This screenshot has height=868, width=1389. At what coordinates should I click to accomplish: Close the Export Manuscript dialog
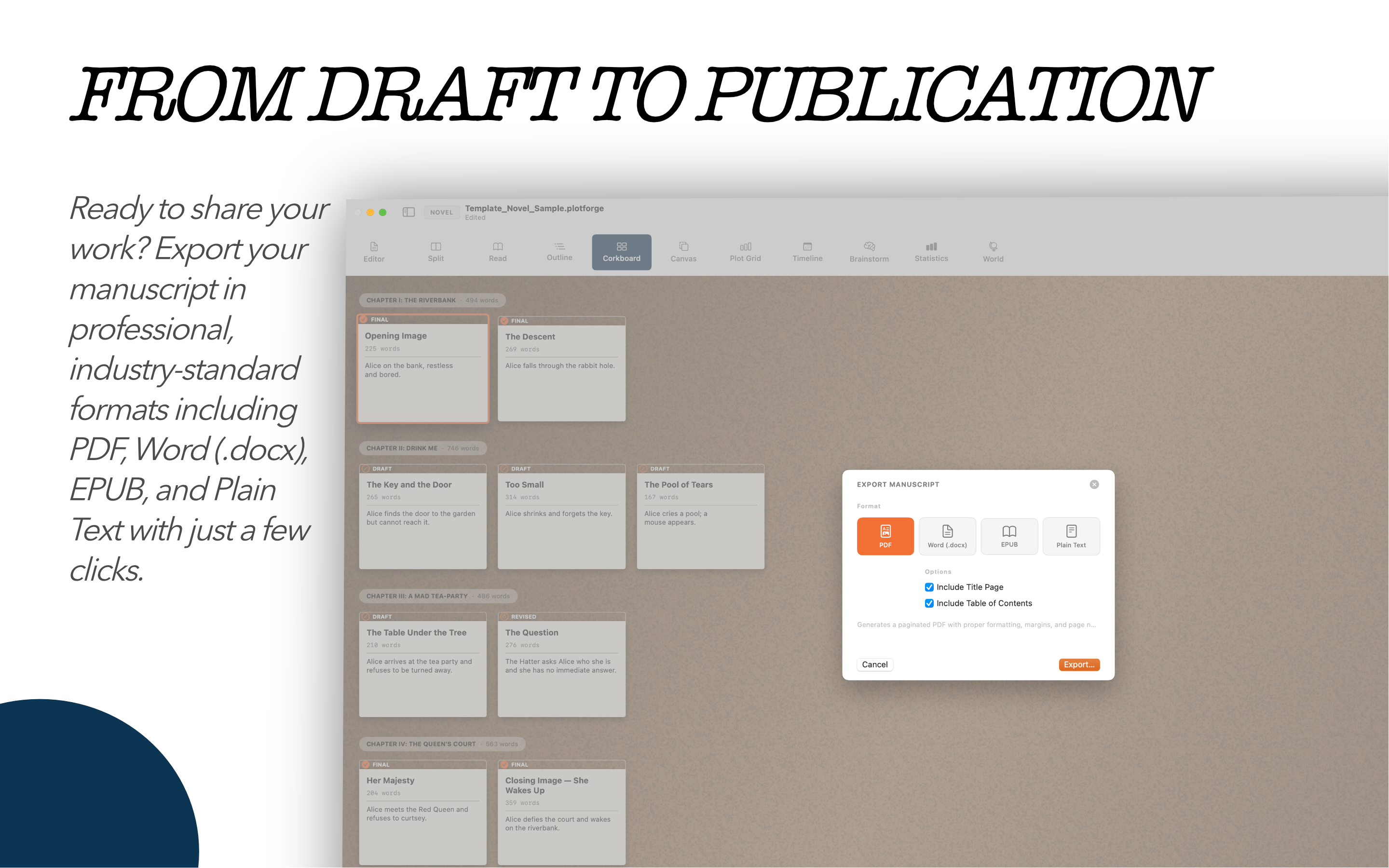1094,485
